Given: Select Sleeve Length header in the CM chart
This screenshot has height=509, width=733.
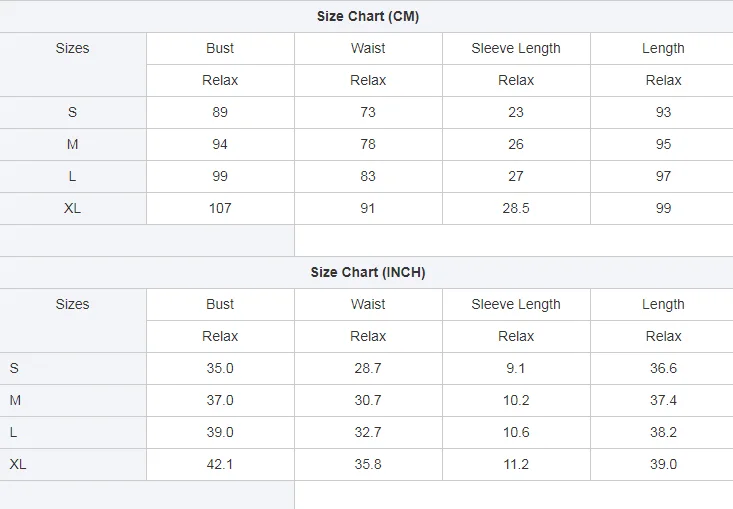Looking at the screenshot, I should click(516, 48).
